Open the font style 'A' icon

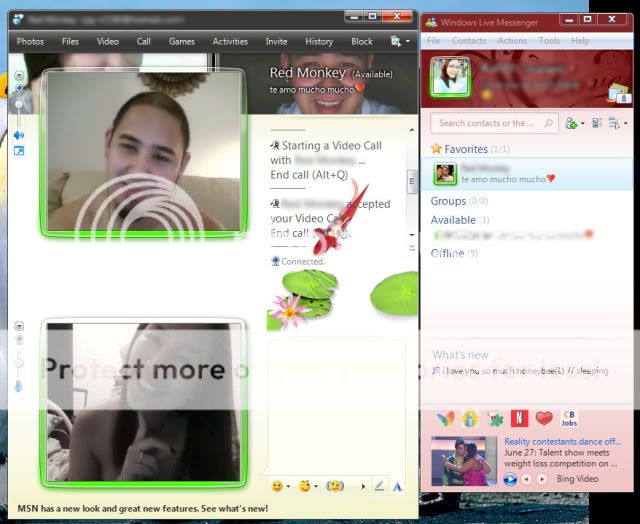(397, 486)
